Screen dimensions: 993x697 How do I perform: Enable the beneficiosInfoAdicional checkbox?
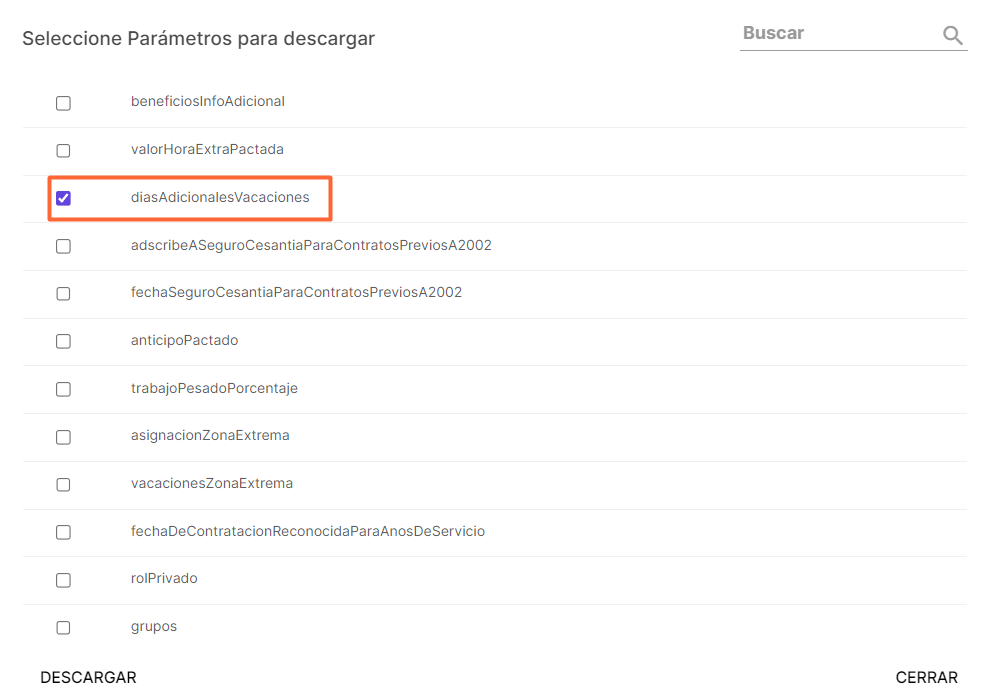64,102
